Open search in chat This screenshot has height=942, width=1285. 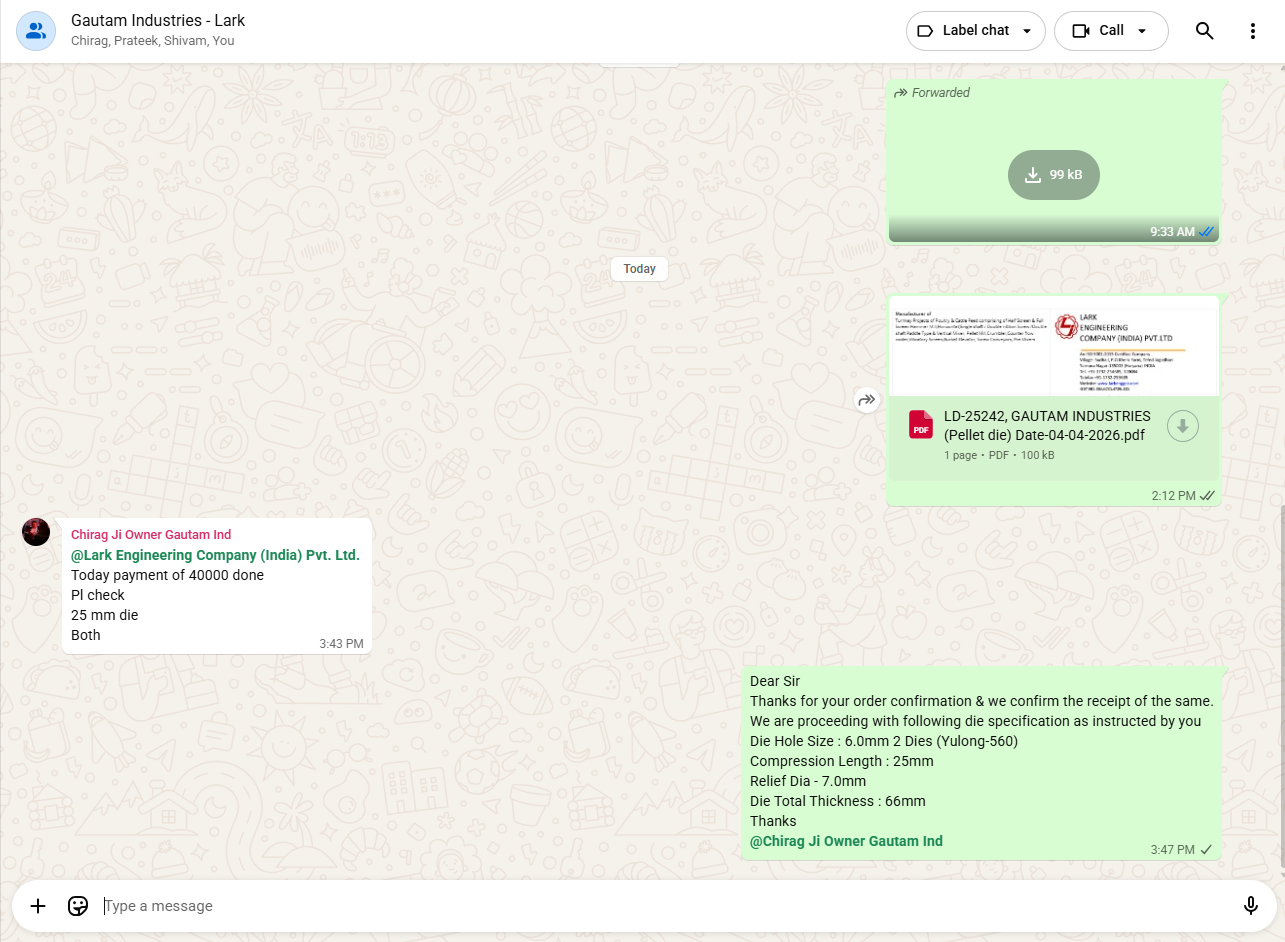1204,31
